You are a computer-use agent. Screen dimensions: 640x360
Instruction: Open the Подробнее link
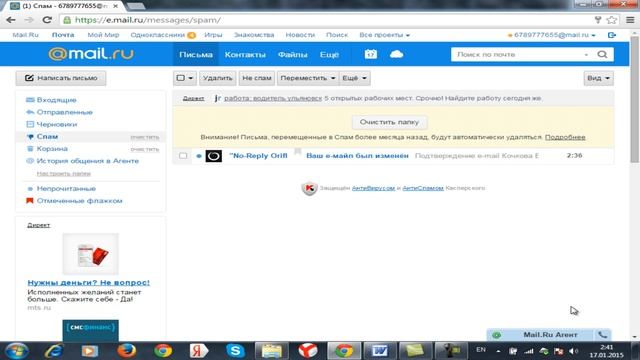point(565,137)
